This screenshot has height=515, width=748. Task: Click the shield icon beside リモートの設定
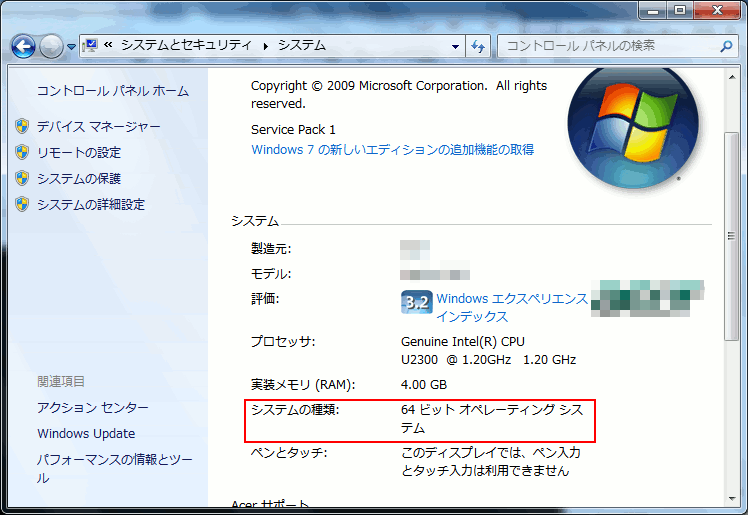point(22,152)
